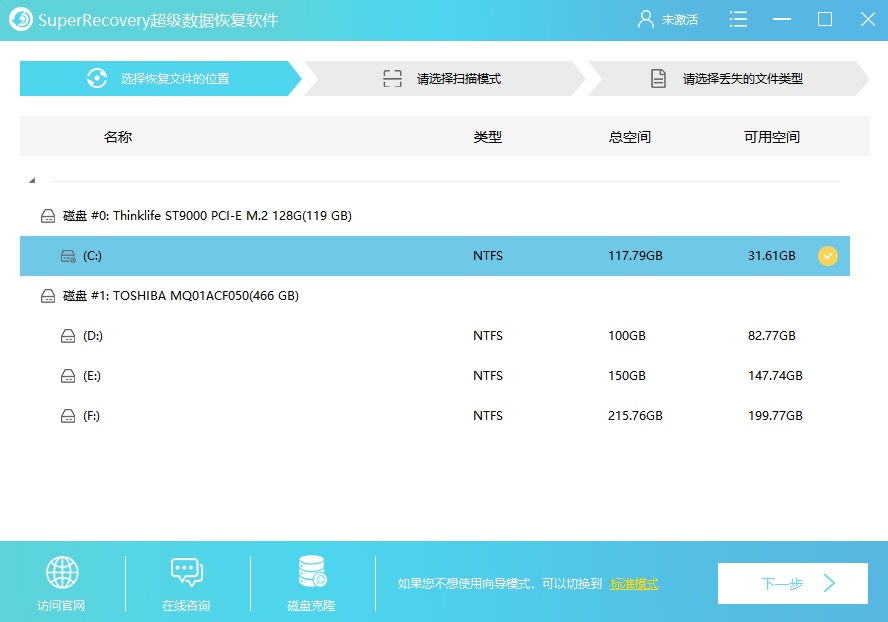Maximize the SuperRecovery window

pyautogui.click(x=825, y=19)
